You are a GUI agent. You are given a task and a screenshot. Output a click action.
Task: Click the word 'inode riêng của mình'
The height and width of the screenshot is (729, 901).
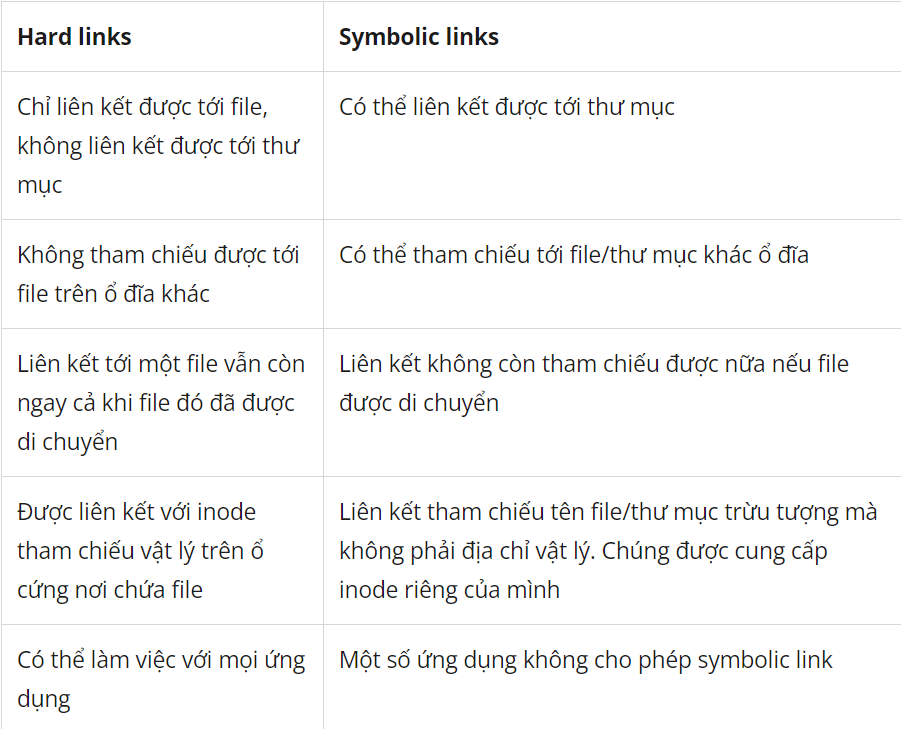click(x=449, y=590)
